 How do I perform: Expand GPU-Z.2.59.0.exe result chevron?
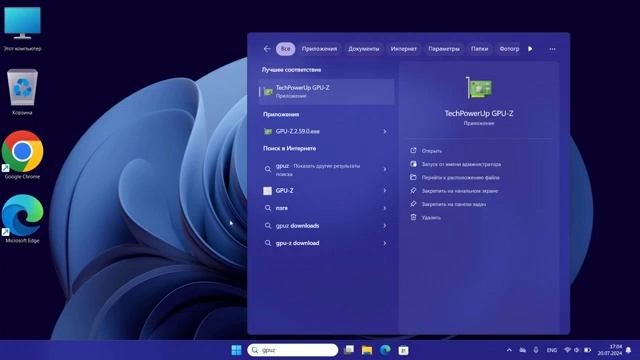click(x=384, y=131)
